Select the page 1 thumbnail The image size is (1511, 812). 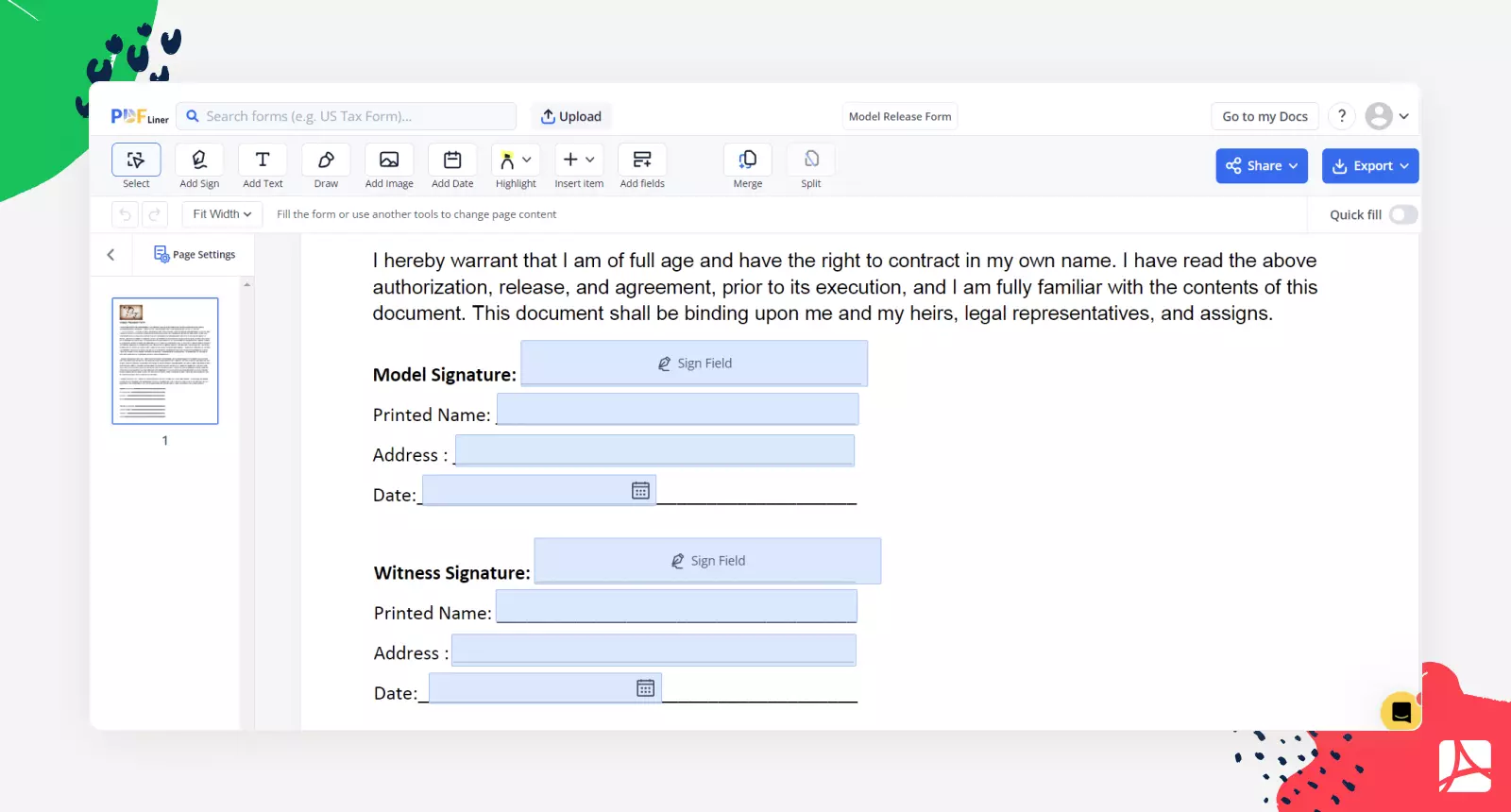point(165,361)
